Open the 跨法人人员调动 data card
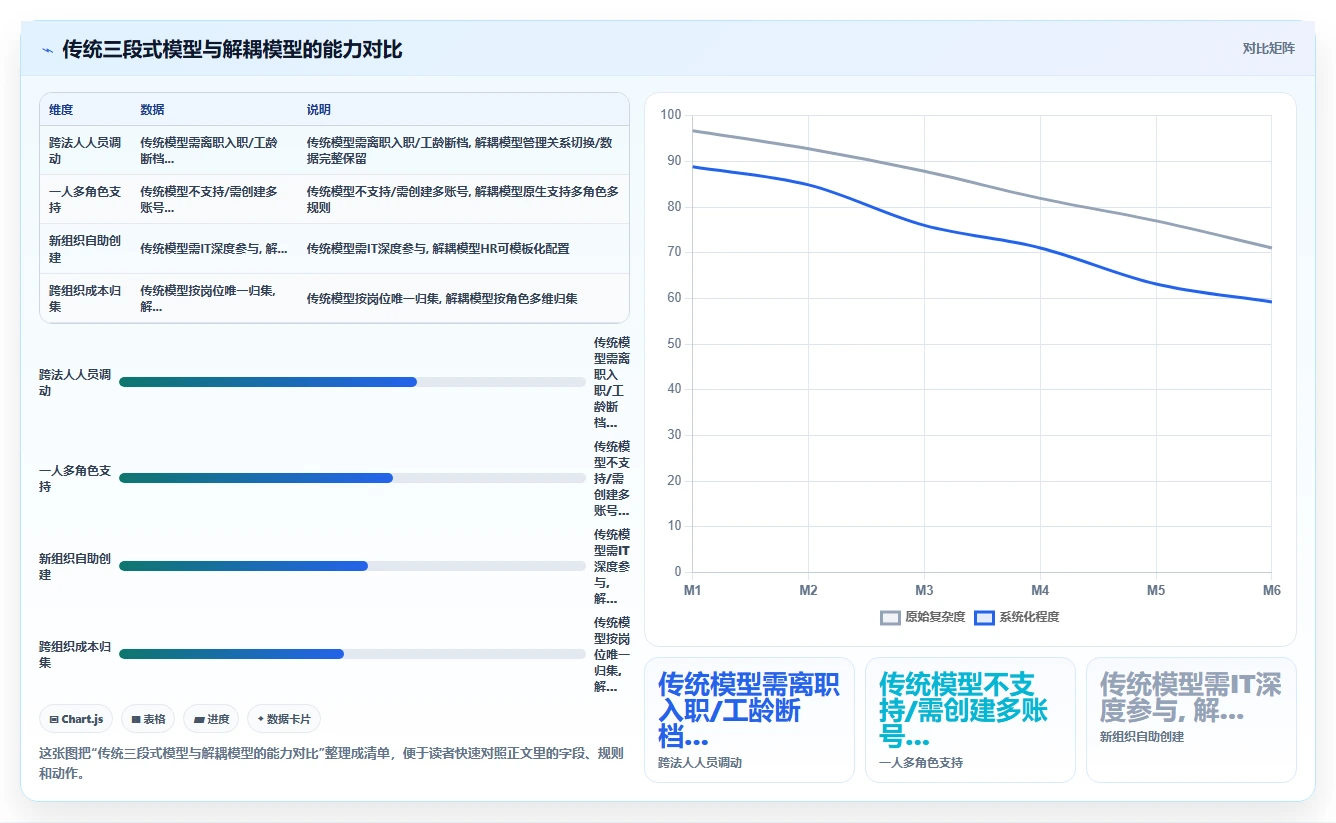 point(749,719)
